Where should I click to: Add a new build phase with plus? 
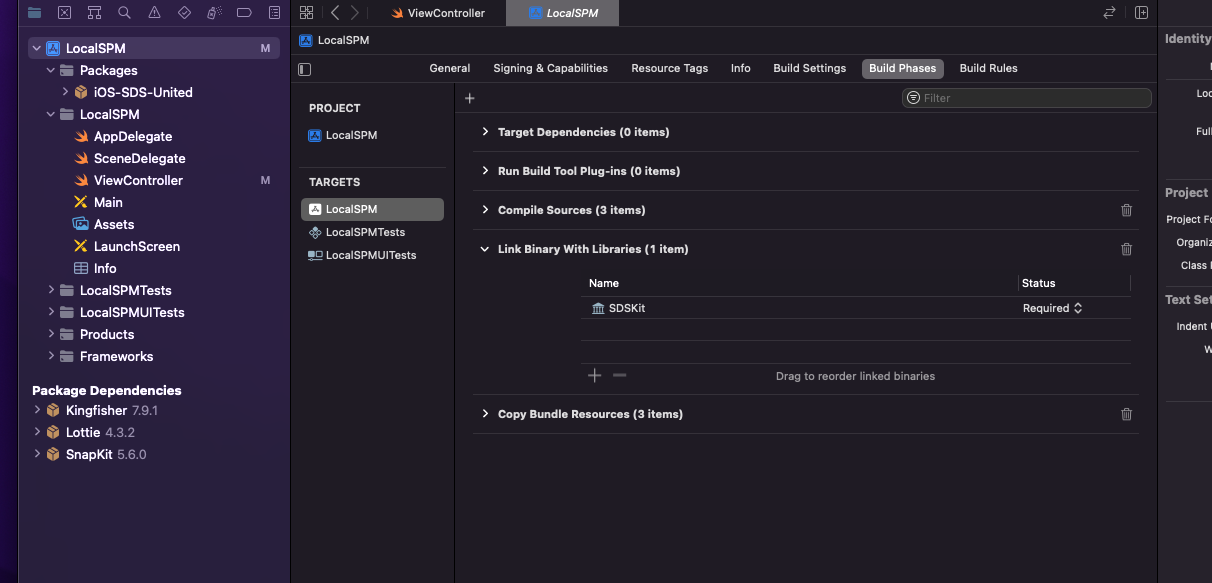point(470,98)
